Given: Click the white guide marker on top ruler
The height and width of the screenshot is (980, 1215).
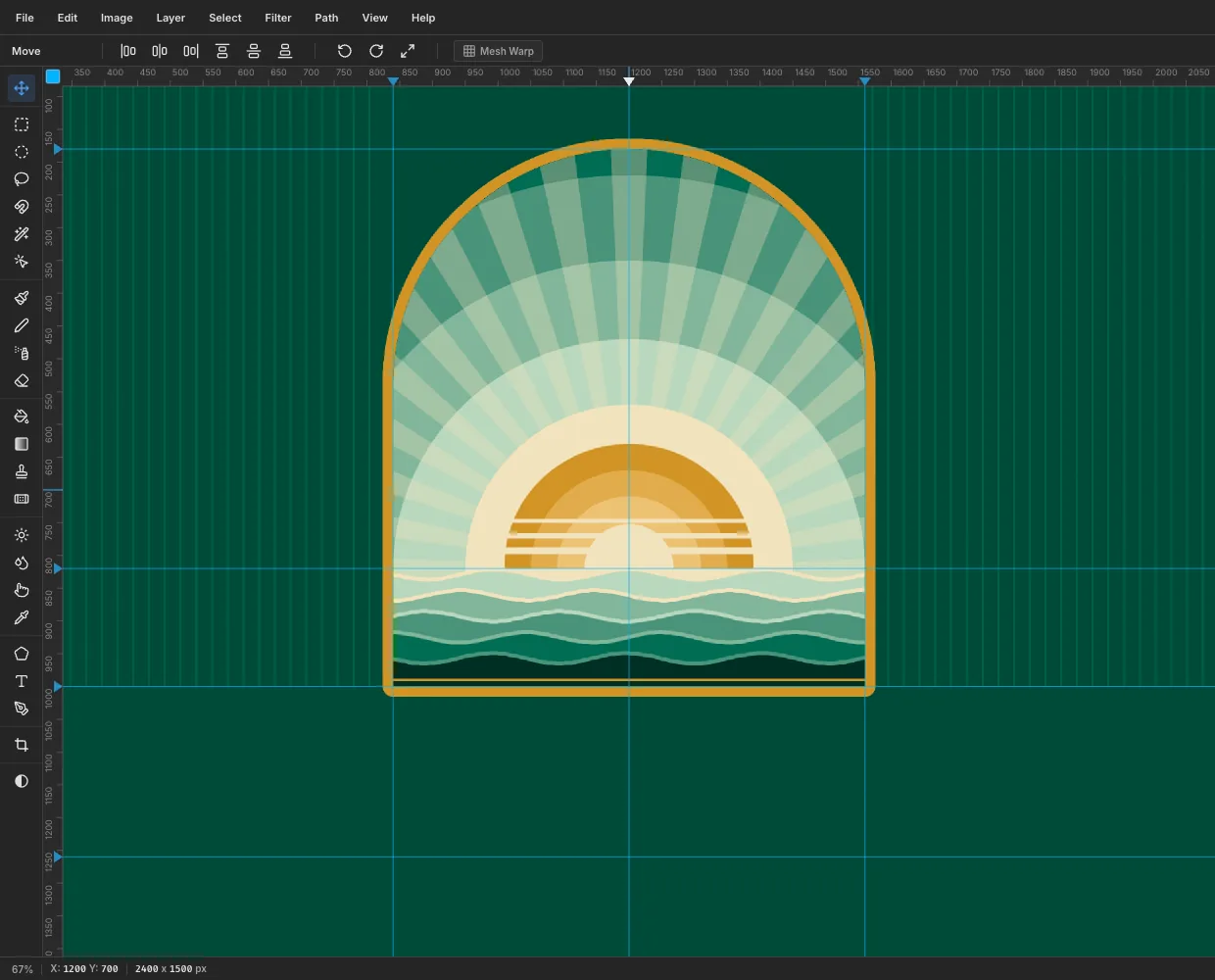Looking at the screenshot, I should (x=629, y=81).
